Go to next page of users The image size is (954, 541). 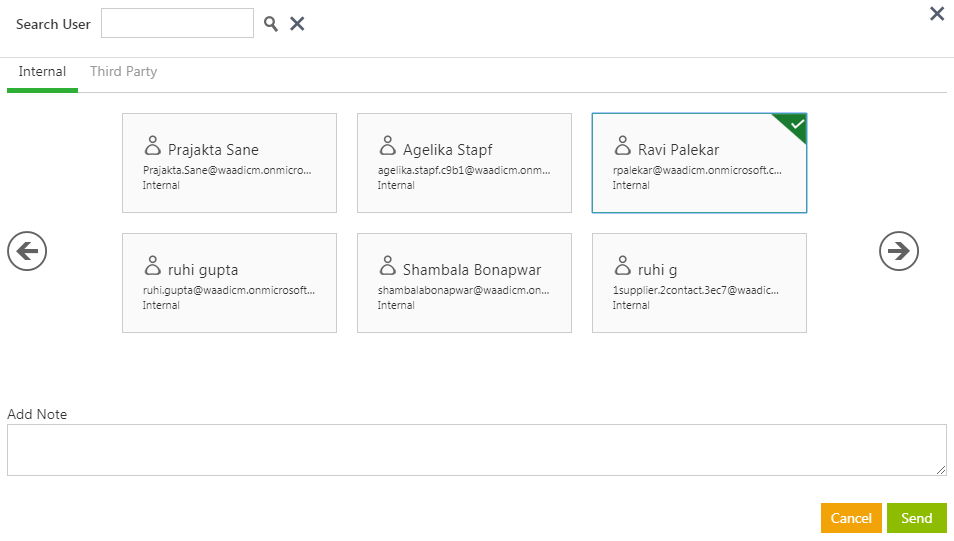pos(899,251)
